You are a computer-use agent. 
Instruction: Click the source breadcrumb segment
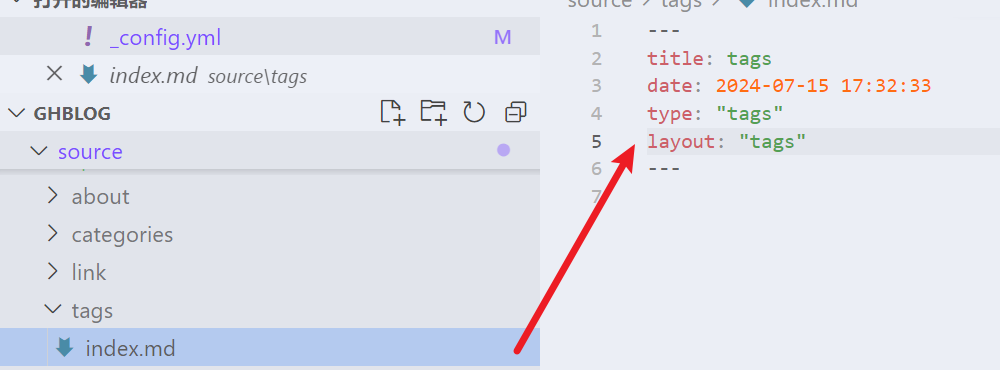coord(599,3)
